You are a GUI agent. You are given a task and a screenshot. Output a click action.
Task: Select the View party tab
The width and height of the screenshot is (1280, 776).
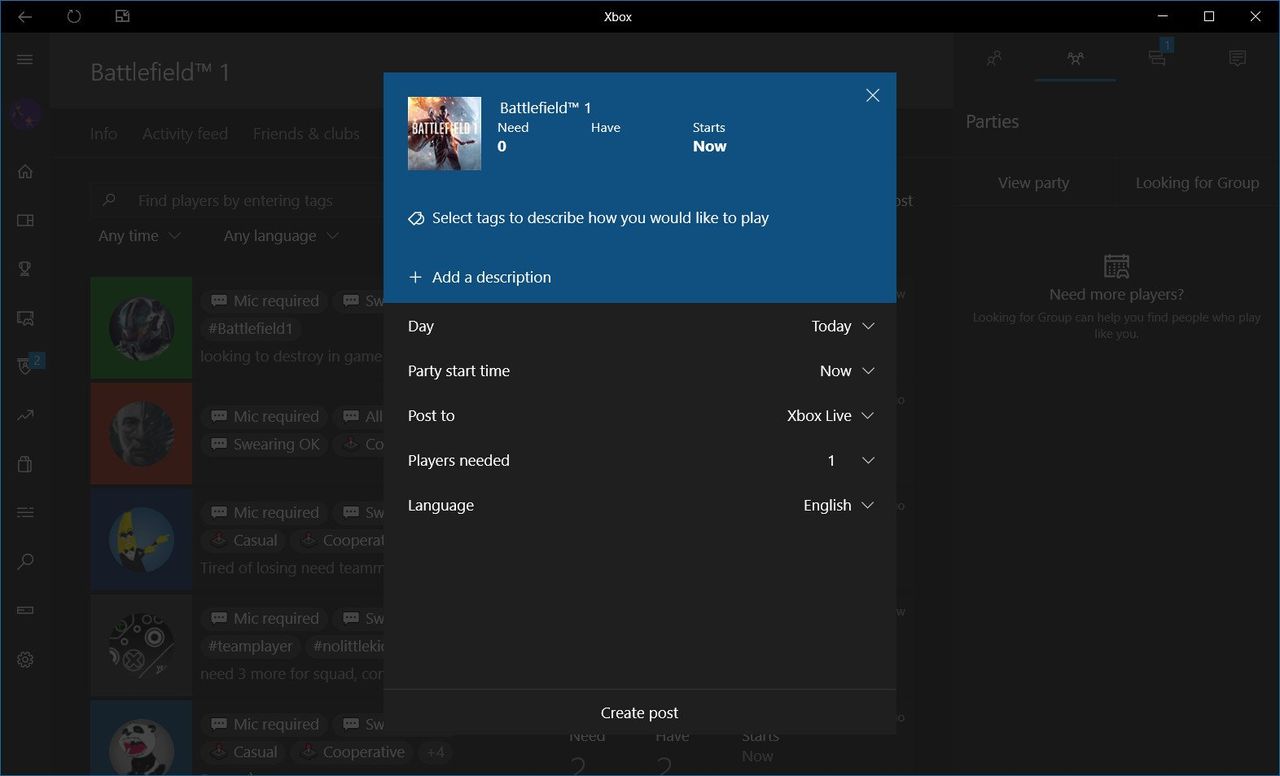point(1033,183)
